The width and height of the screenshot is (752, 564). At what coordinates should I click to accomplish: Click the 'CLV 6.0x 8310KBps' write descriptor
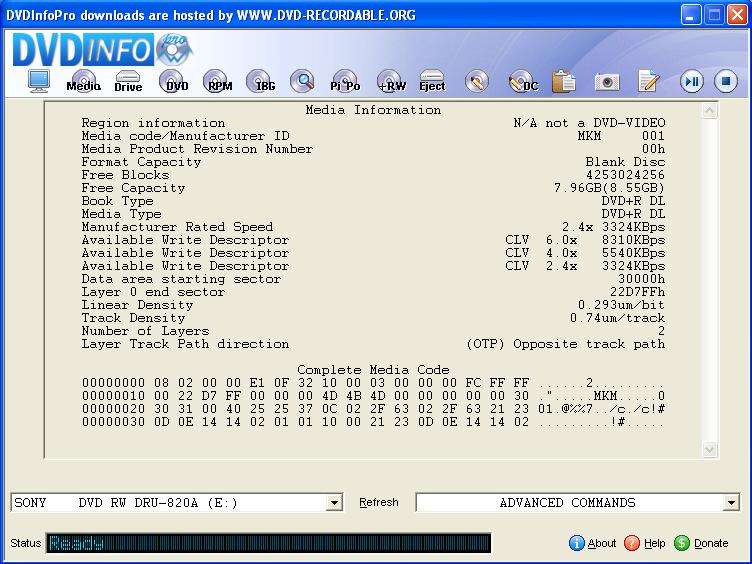[585, 240]
